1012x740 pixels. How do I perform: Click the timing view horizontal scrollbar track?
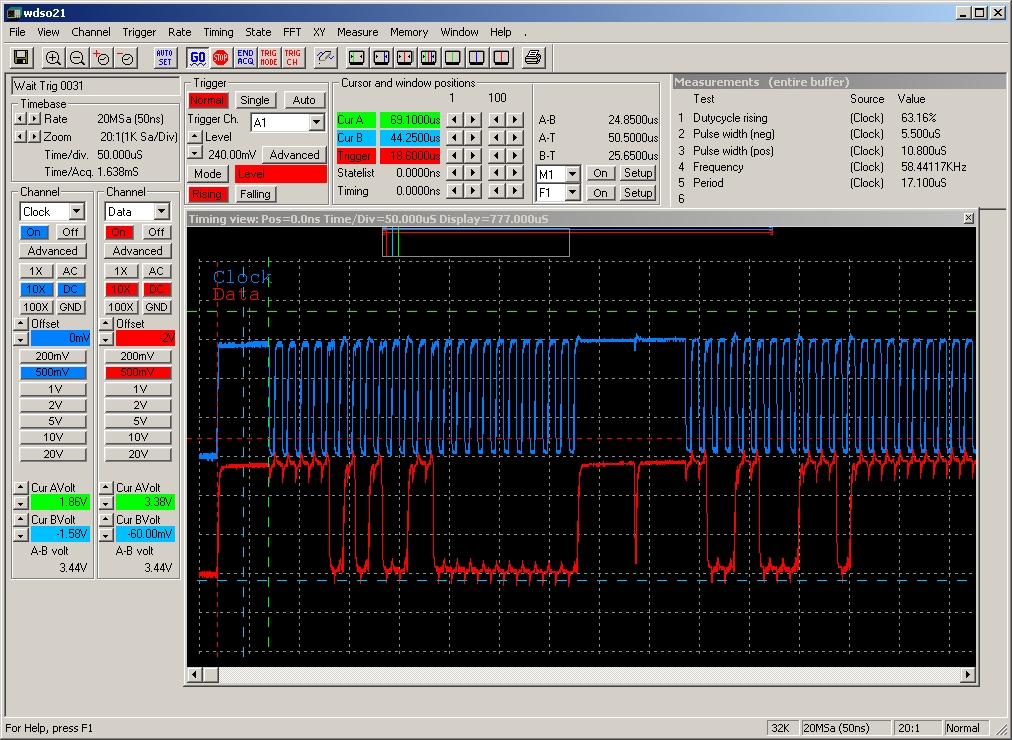tap(589, 675)
